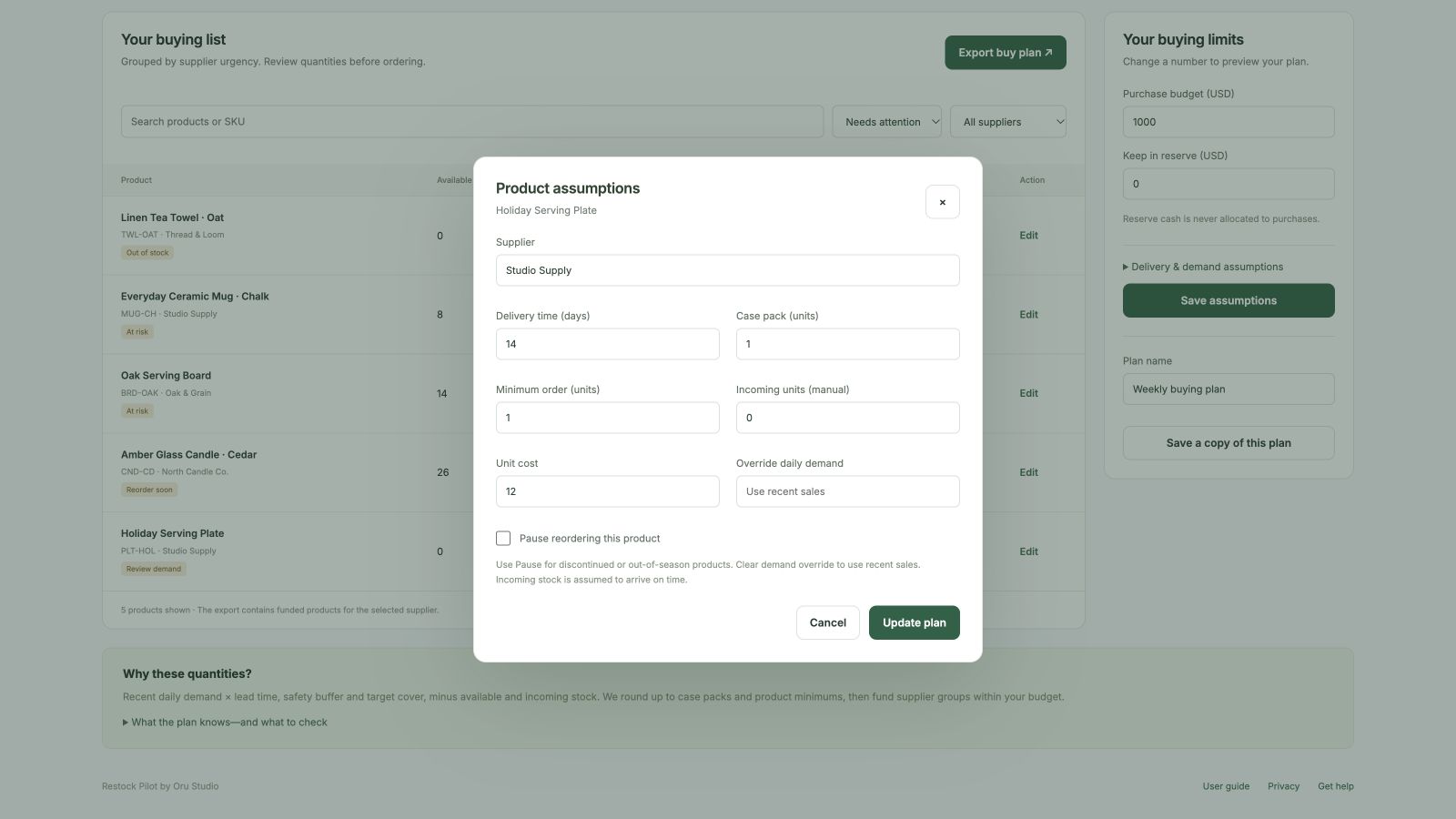
Task: Click the At risk badge under Oak Board
Action: click(137, 411)
